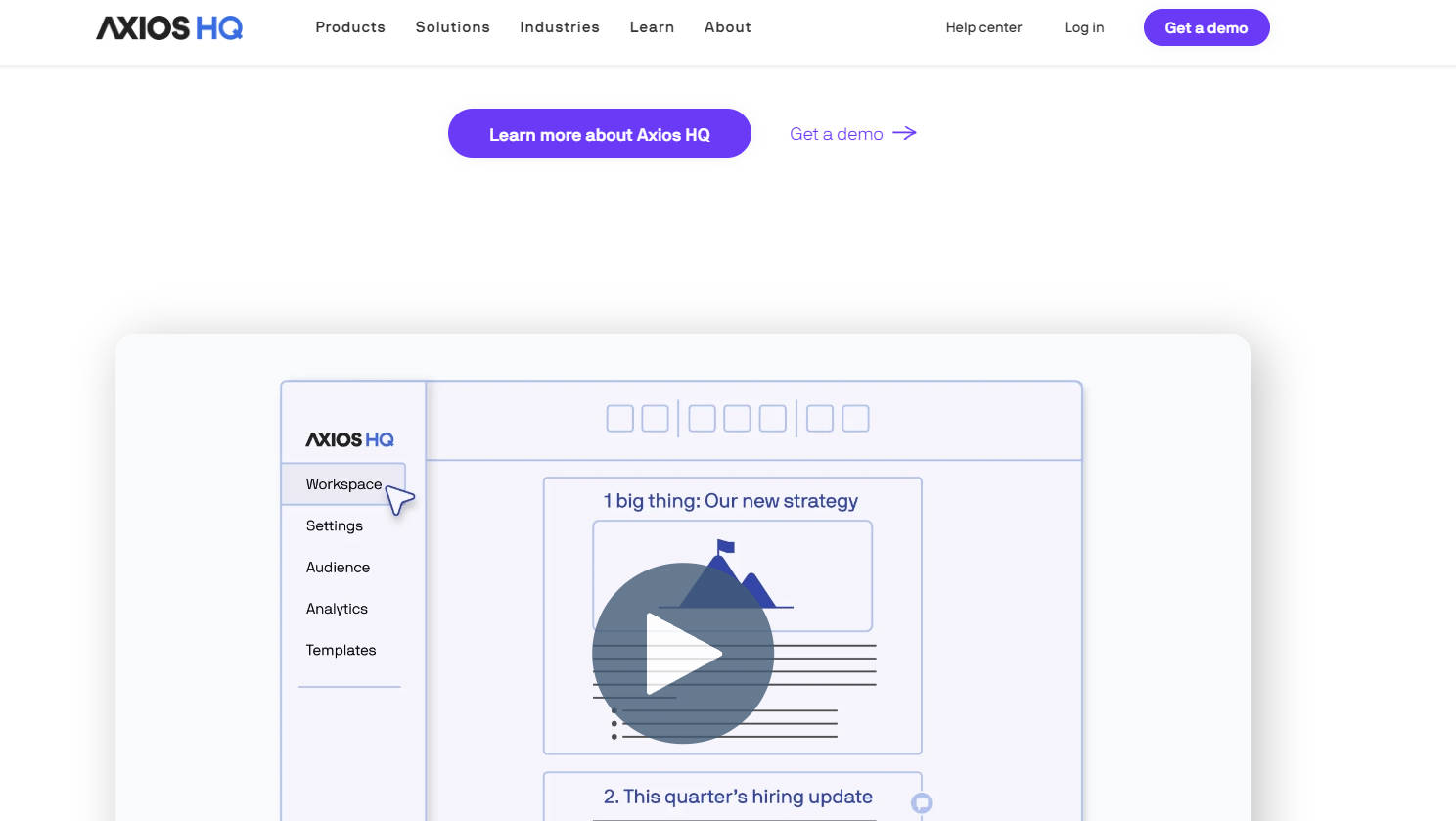The height and width of the screenshot is (821, 1456).
Task: Click the chat bubble icon near the hiring update
Action: (x=921, y=803)
